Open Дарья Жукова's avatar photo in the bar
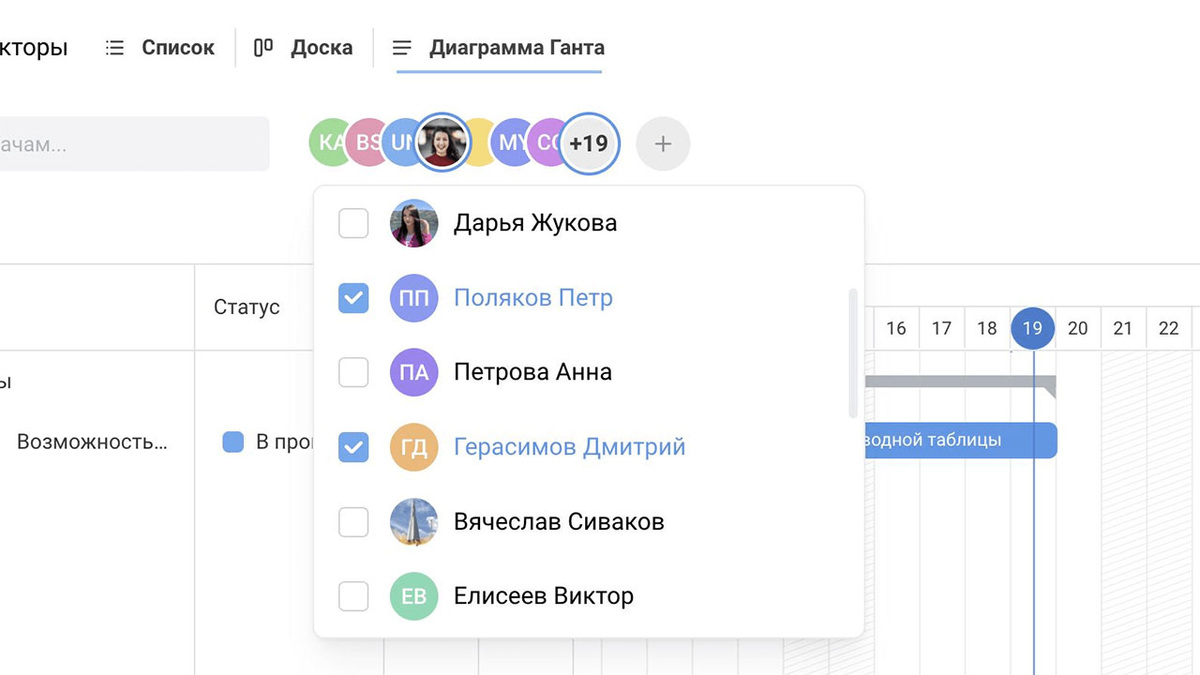The image size is (1200, 675). coord(443,142)
